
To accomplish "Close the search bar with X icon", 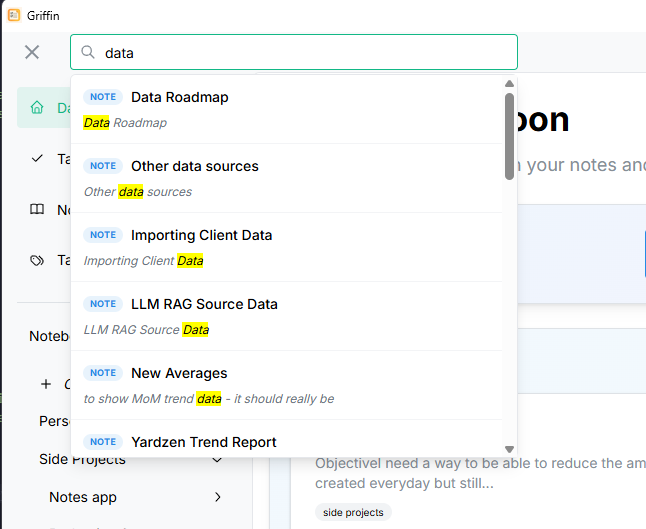I will (x=32, y=52).
